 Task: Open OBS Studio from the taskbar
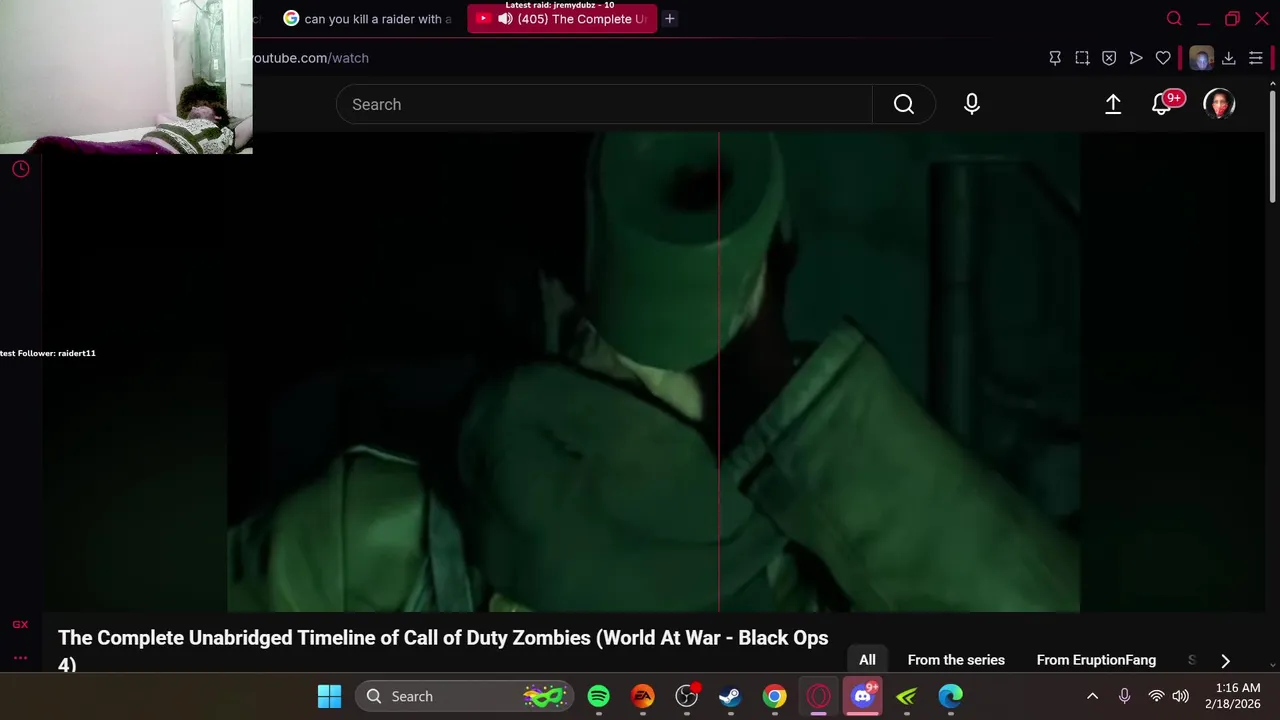[687, 696]
